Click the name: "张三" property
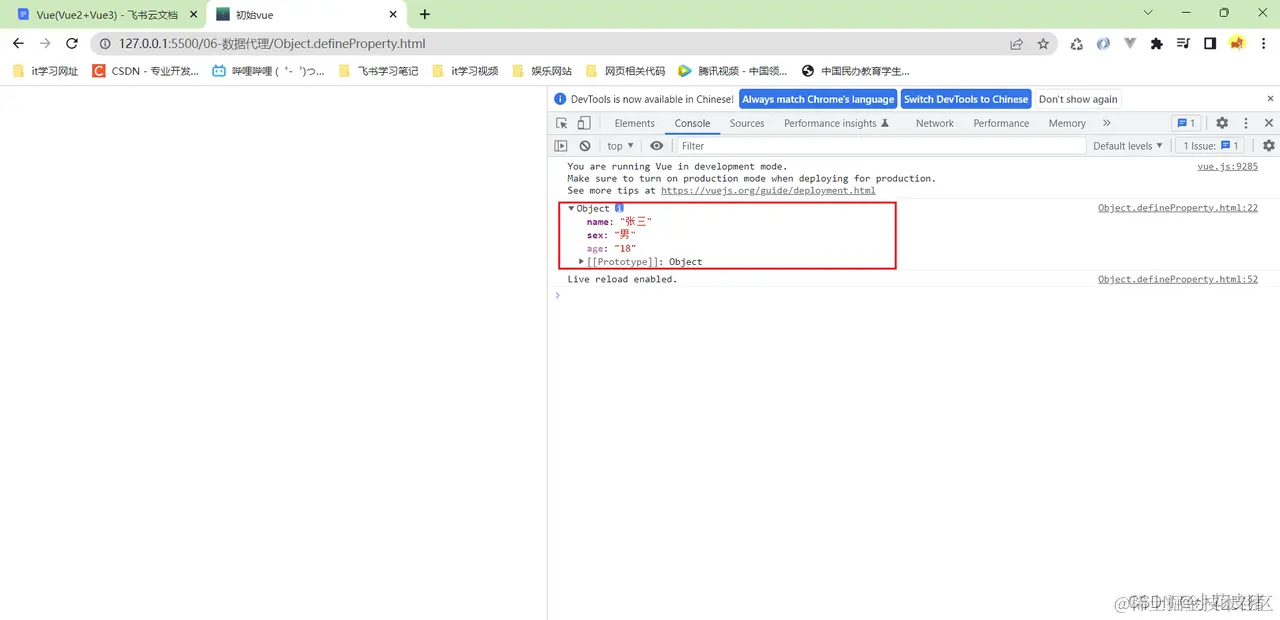This screenshot has width=1280, height=620. (619, 222)
